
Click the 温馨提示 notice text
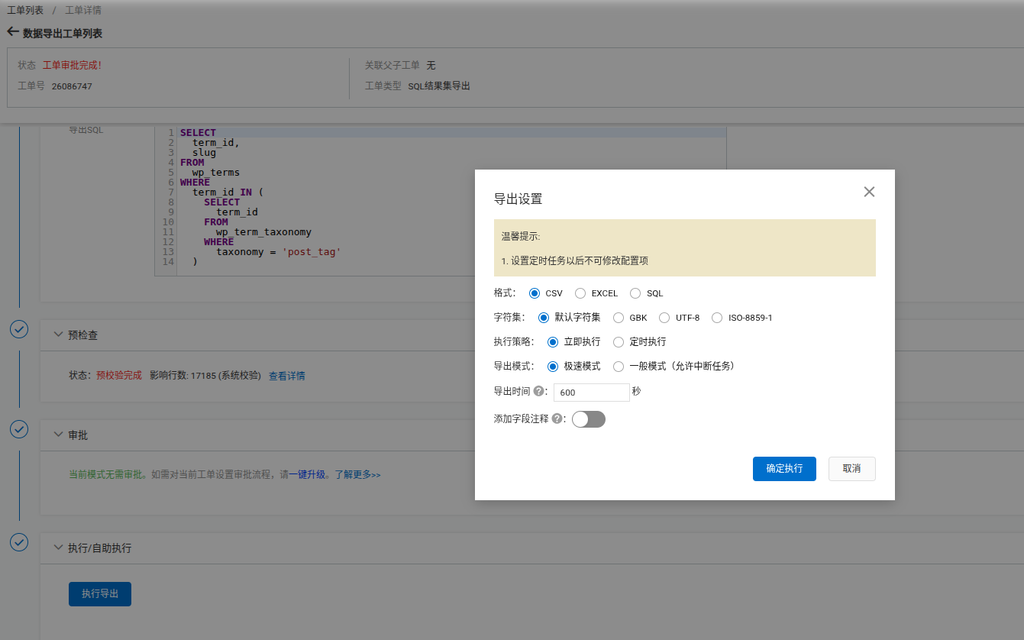(x=520, y=236)
